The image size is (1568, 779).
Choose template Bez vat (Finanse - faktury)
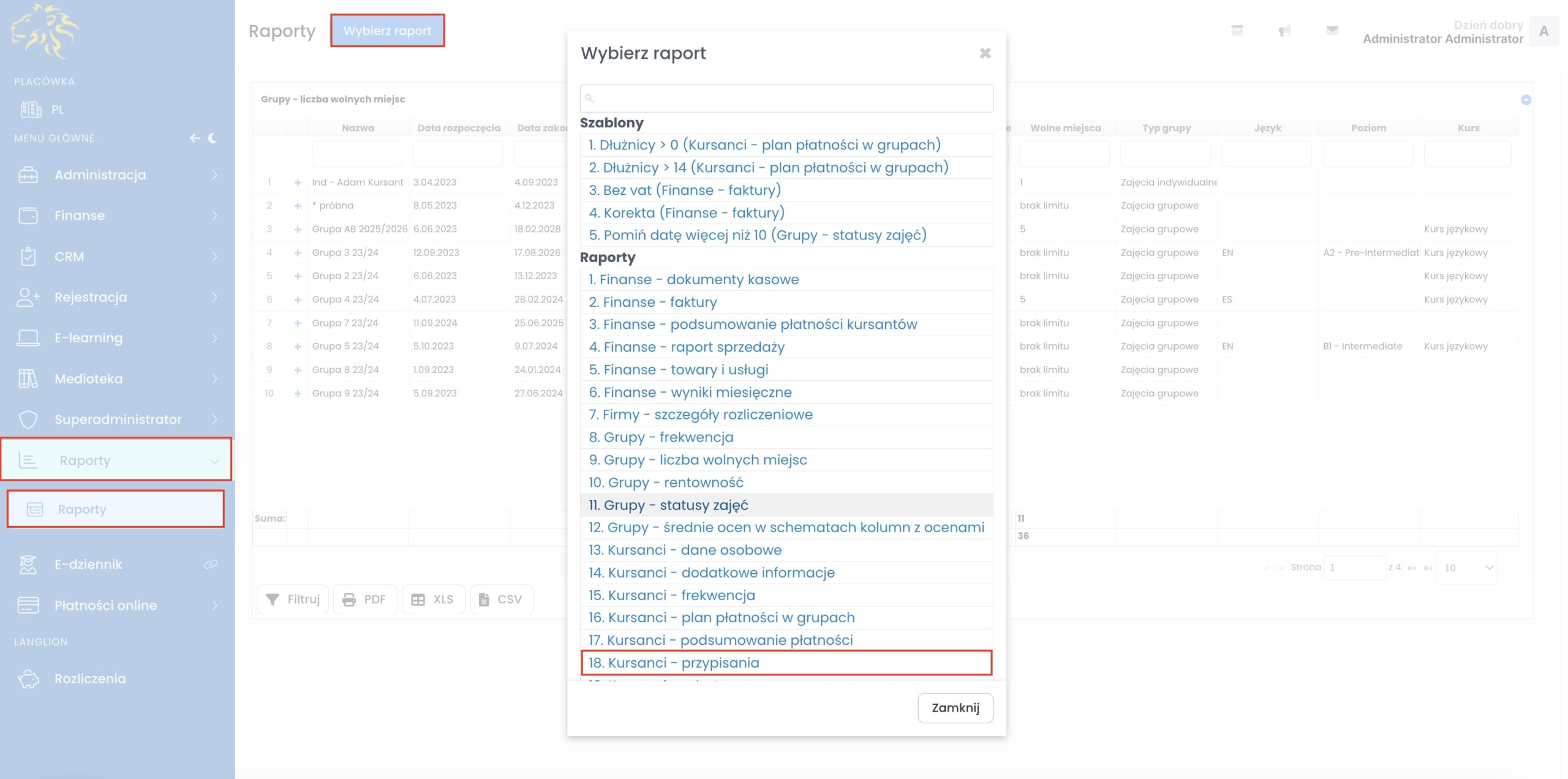pyautogui.click(x=684, y=190)
